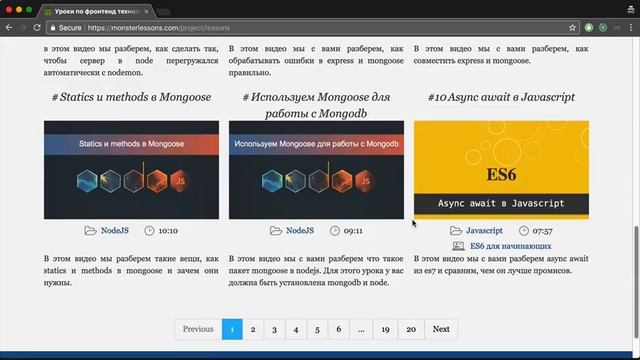Go to pagination page 6
Image resolution: width=640 pixels, height=360 pixels.
(338, 329)
